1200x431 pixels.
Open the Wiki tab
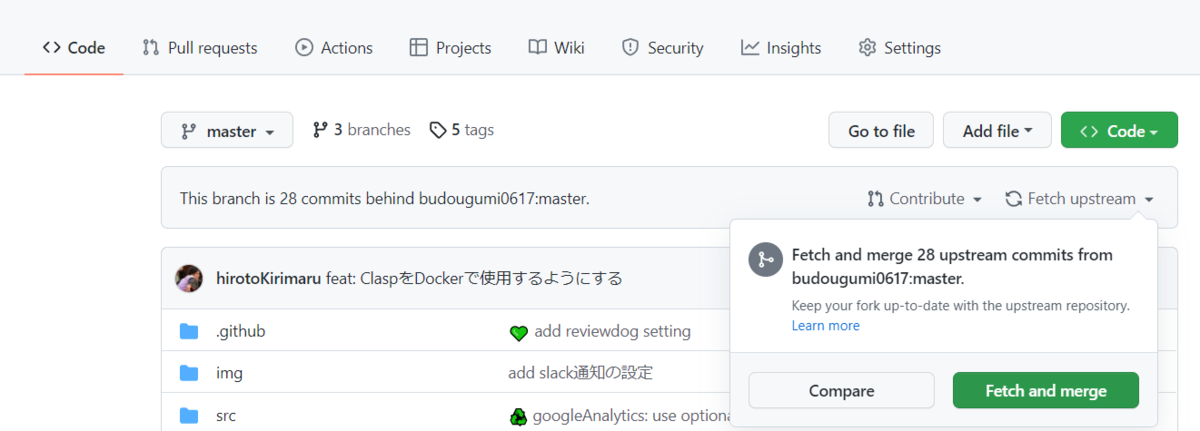coord(556,48)
